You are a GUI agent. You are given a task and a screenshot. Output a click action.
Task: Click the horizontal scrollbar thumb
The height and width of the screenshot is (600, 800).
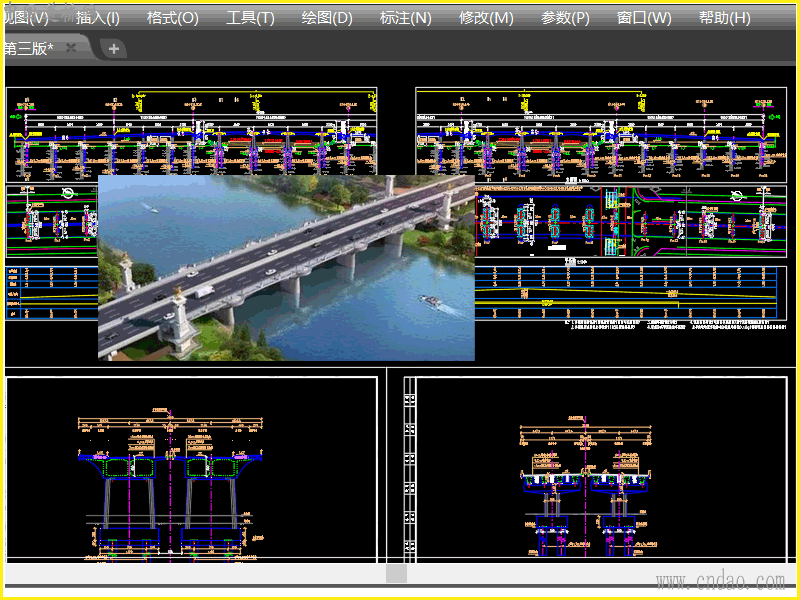click(396, 573)
